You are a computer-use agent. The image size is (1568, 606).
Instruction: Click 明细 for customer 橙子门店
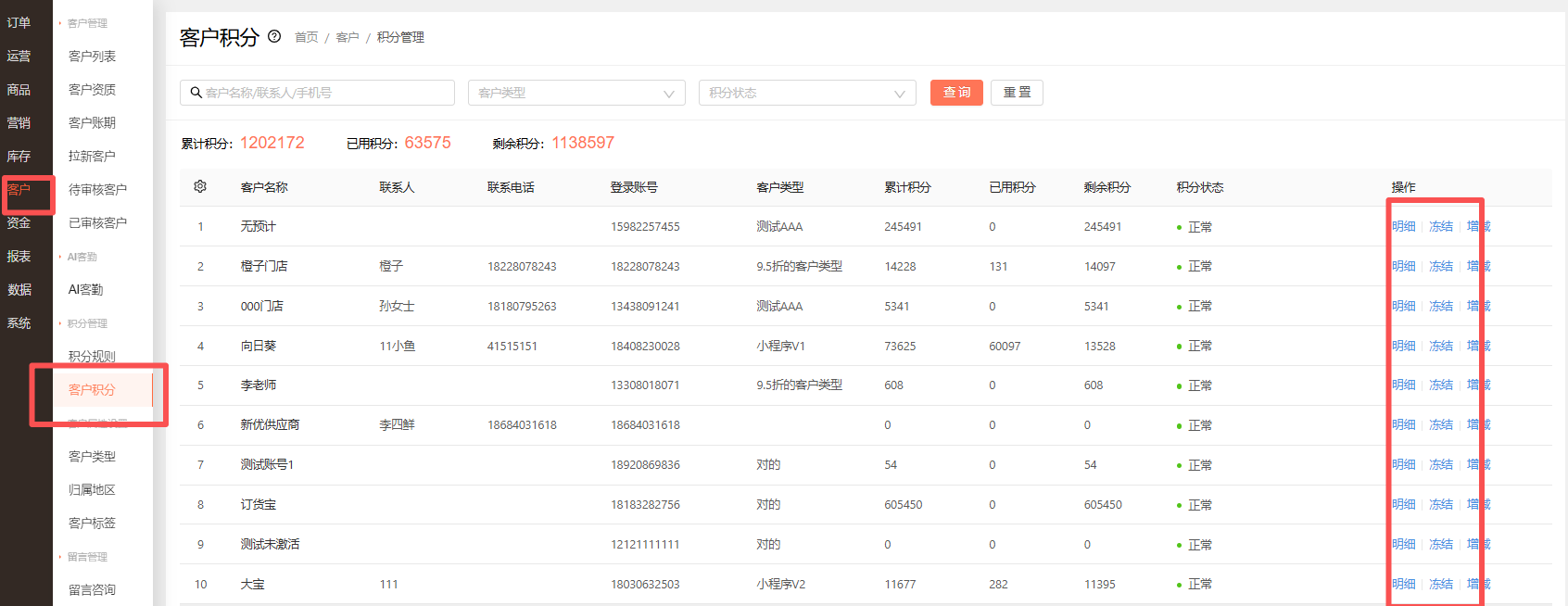pyautogui.click(x=1403, y=266)
